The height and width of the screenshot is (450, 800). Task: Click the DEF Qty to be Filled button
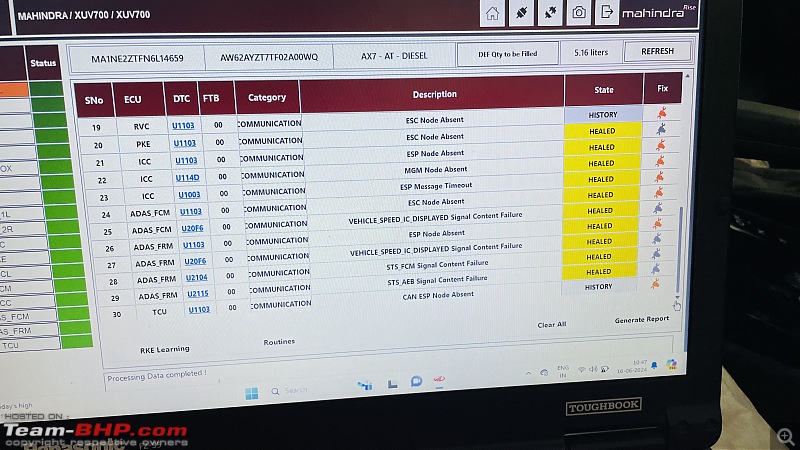(x=508, y=54)
